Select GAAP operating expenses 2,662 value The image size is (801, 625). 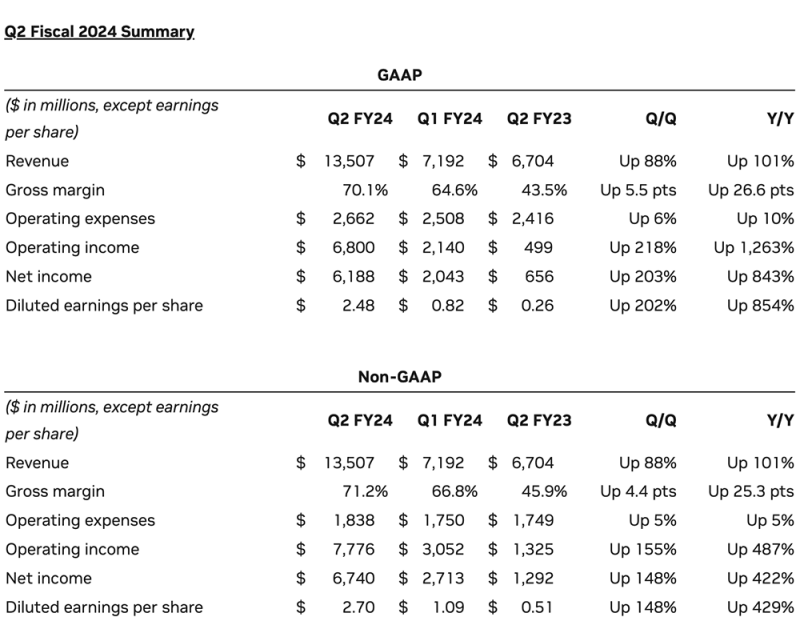(x=354, y=219)
